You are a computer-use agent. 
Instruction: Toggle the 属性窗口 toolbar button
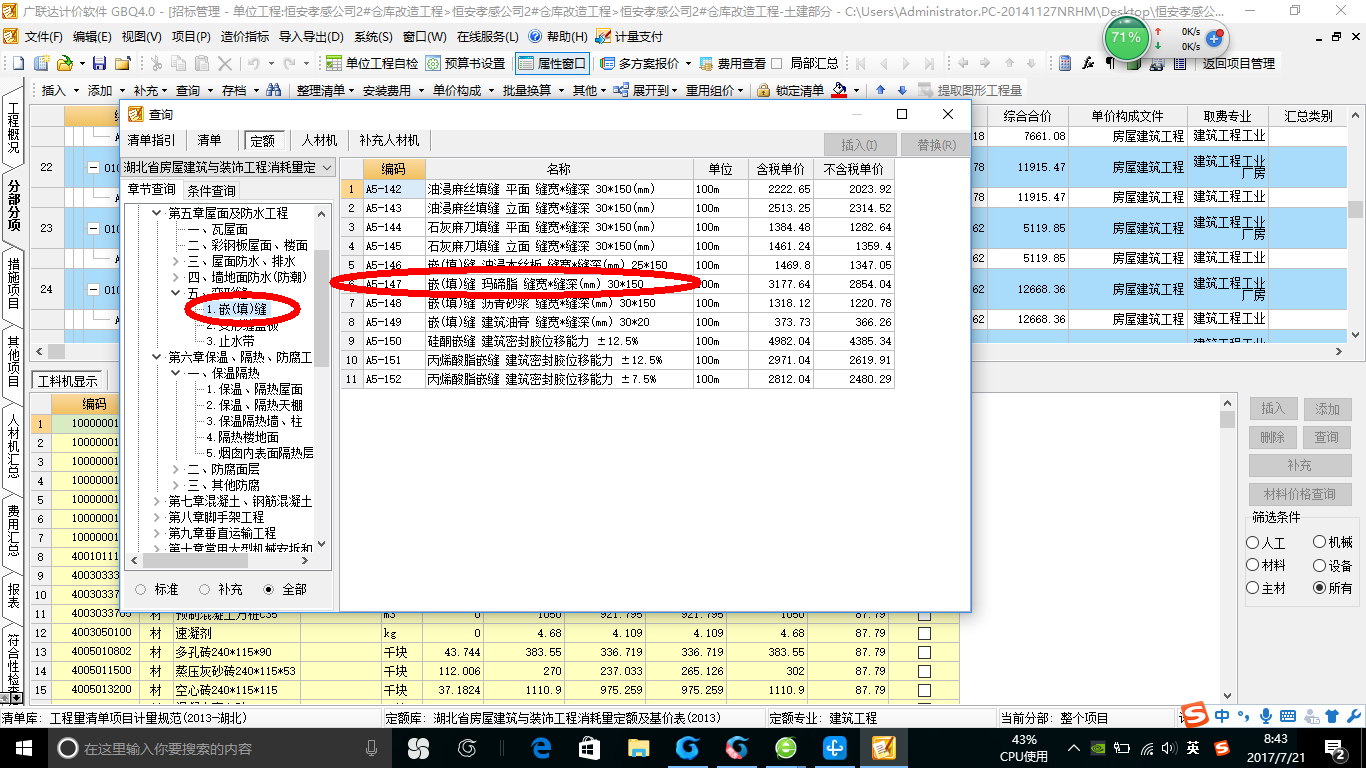[x=552, y=63]
